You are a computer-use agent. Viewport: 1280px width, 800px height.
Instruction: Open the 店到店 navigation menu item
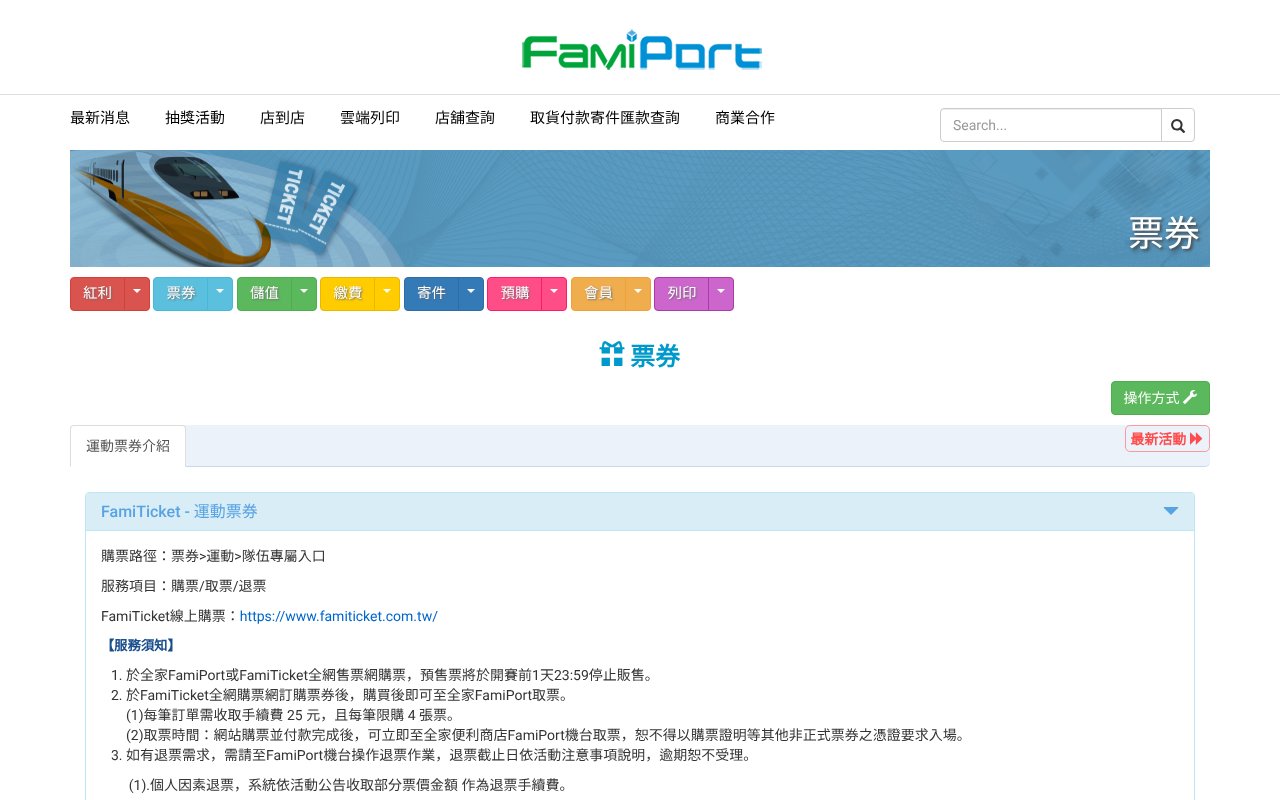(281, 117)
